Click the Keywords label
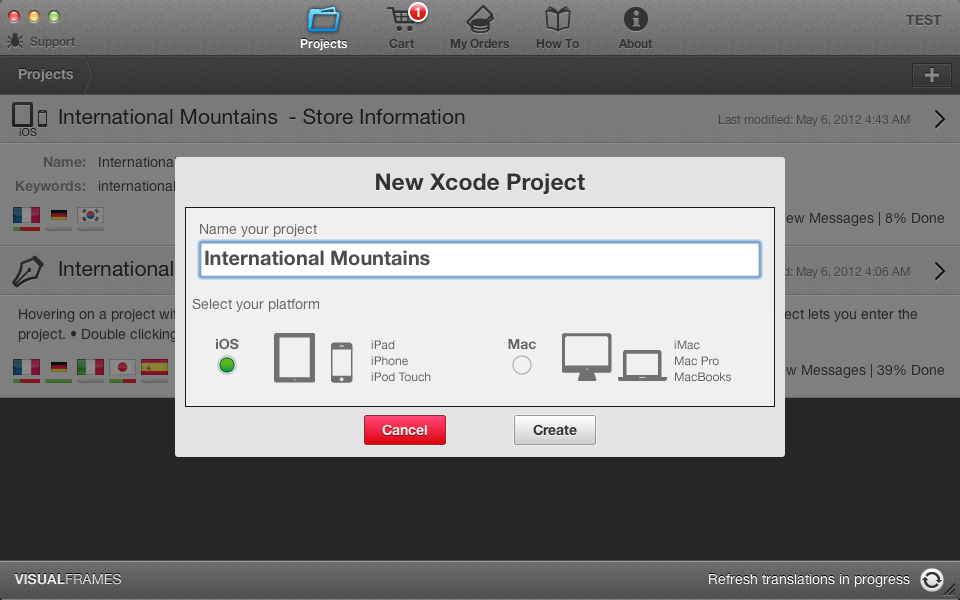 (x=51, y=186)
